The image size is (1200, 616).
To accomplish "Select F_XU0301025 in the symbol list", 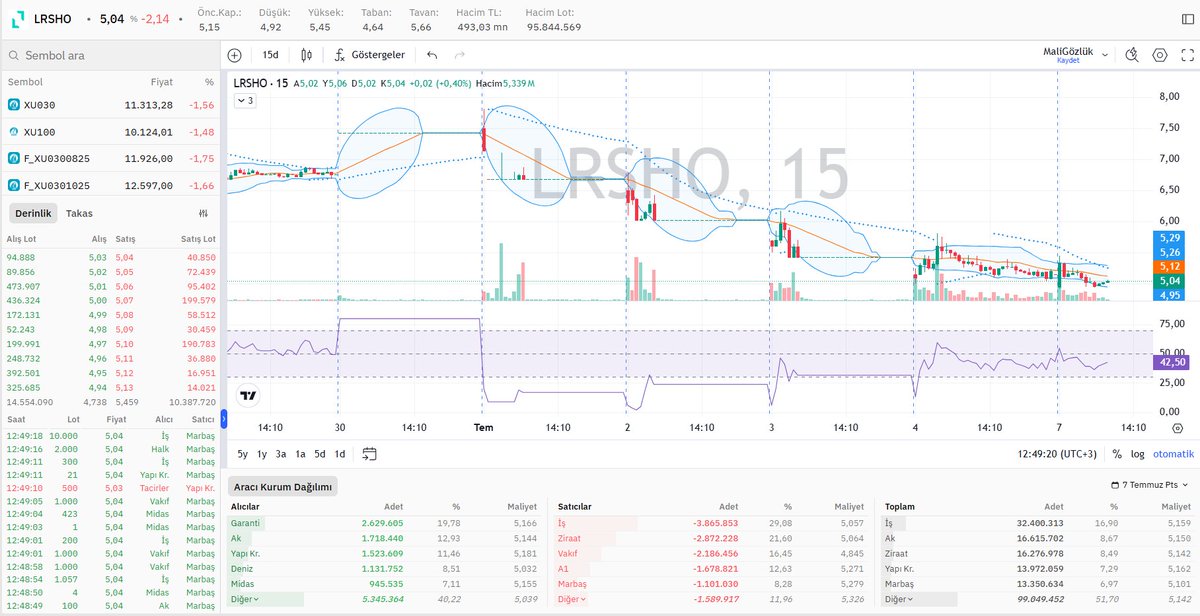I will [111, 185].
